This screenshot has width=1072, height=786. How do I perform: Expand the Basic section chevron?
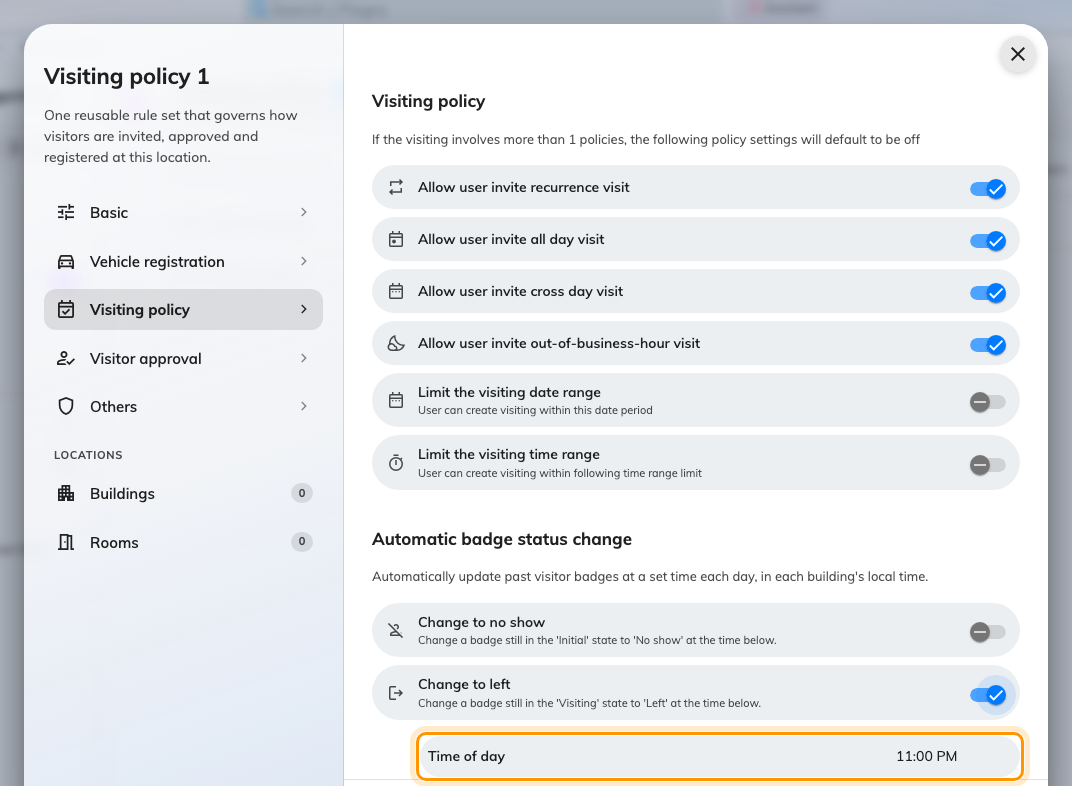pos(304,213)
